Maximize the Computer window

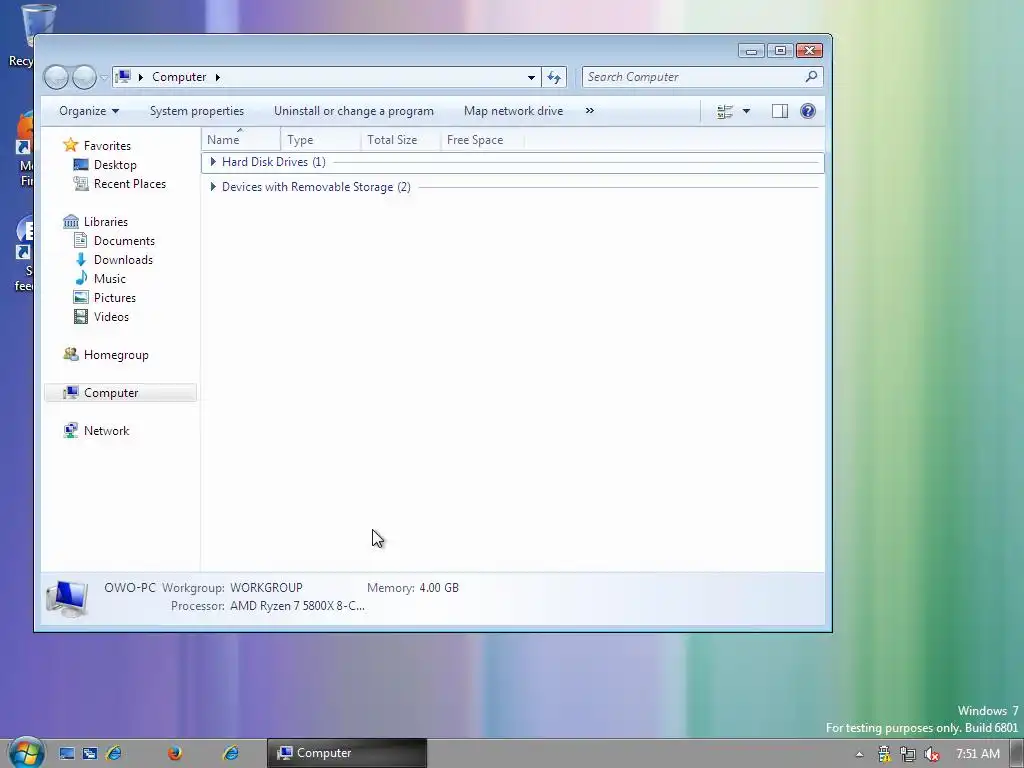[780, 51]
